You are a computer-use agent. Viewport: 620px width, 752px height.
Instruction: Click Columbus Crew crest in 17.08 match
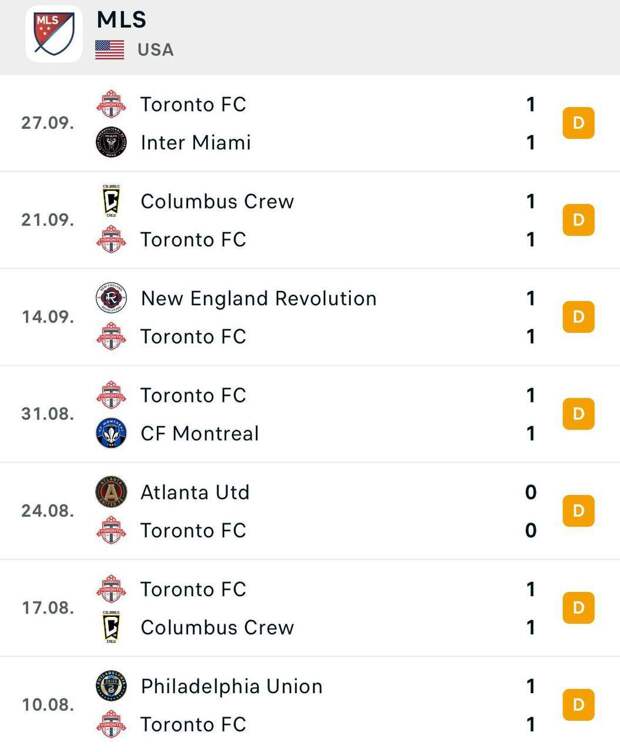111,628
